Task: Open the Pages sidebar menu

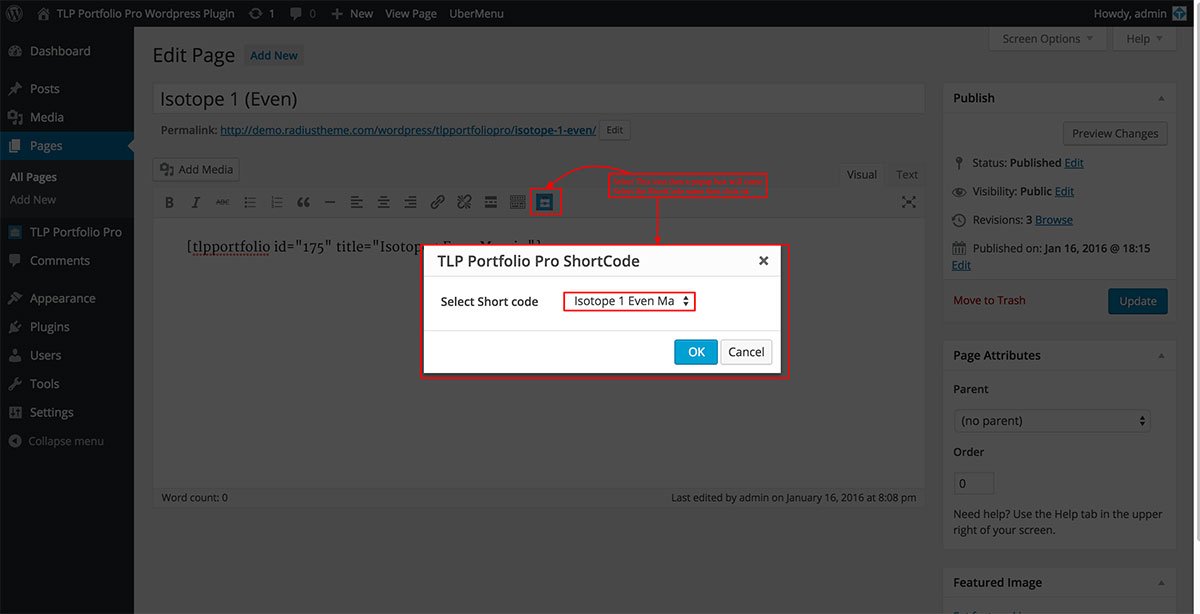Action: pyautogui.click(x=67, y=146)
